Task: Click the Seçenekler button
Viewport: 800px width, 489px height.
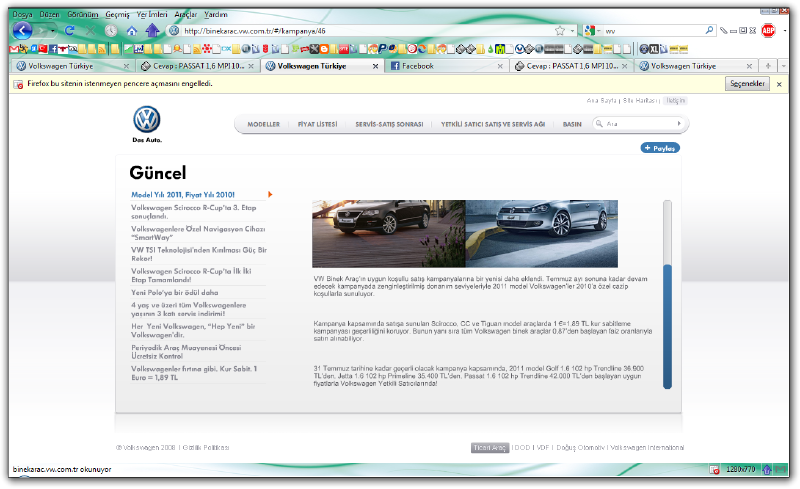Action: tap(747, 84)
